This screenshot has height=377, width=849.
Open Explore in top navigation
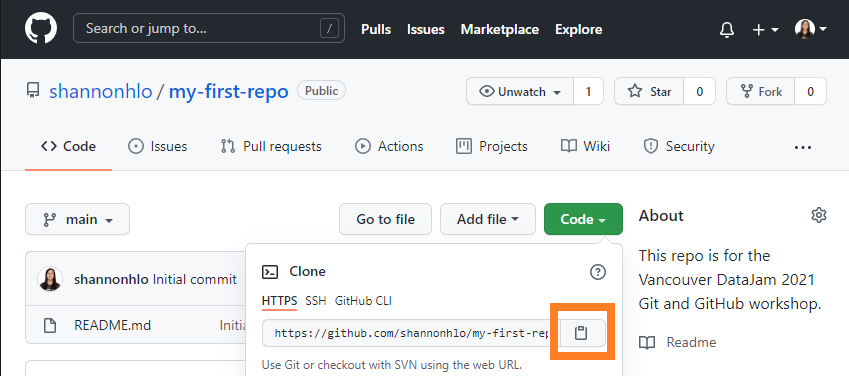coord(578,29)
